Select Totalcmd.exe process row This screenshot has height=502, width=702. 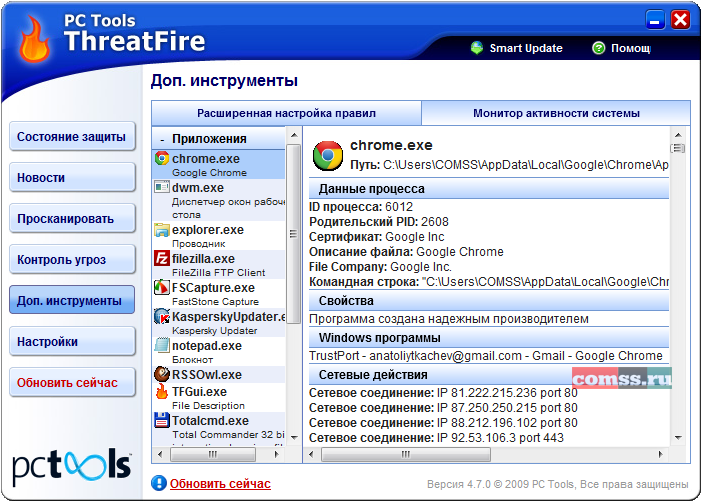click(219, 429)
